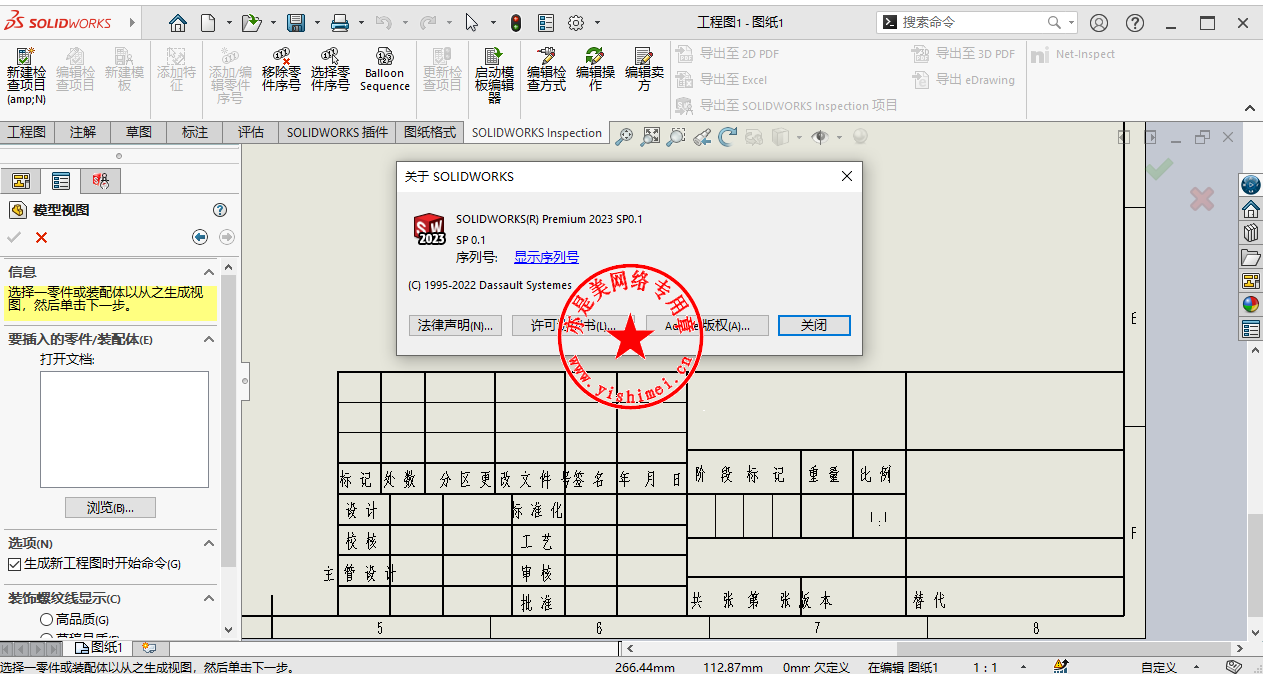Open the New document dropdown arrow
The width and height of the screenshot is (1263, 674).
229,22
